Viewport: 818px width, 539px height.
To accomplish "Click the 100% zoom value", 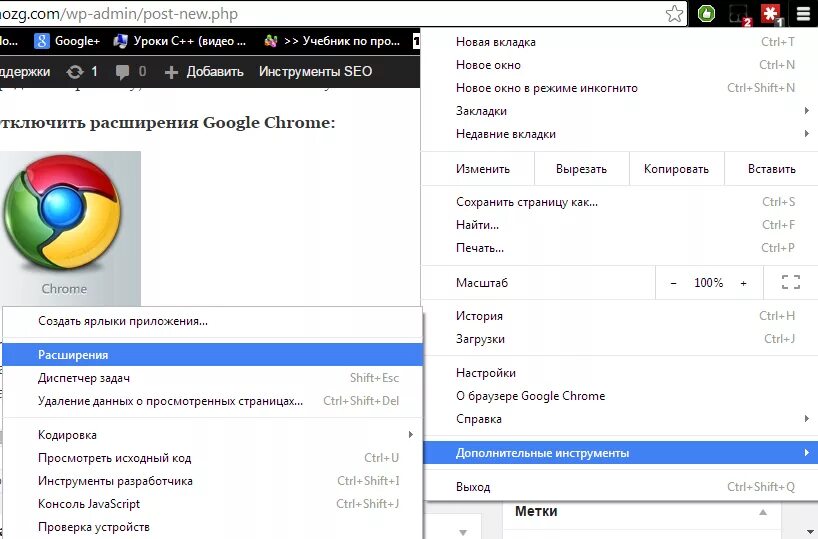I will 708,283.
